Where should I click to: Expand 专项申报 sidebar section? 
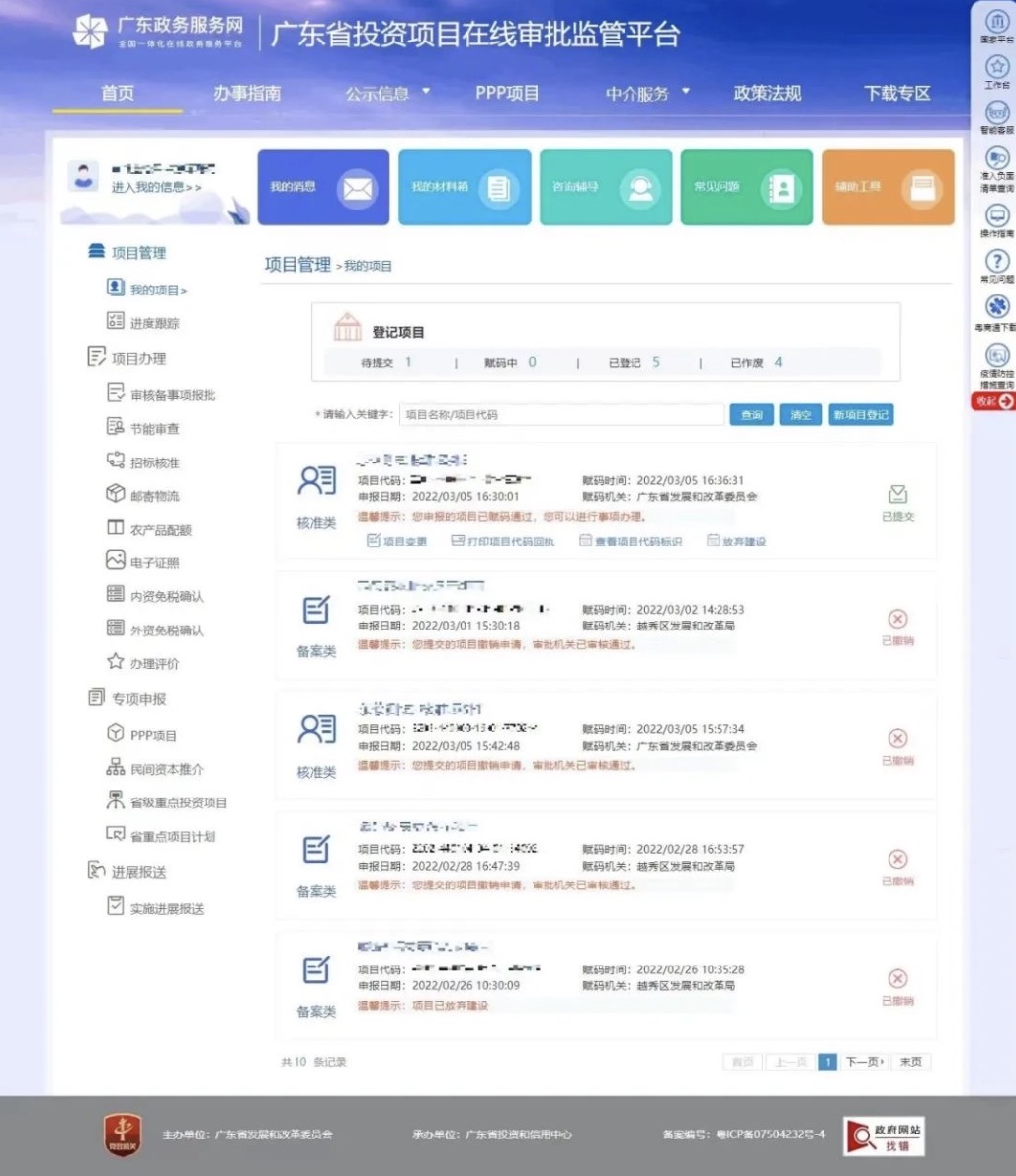tap(127, 698)
